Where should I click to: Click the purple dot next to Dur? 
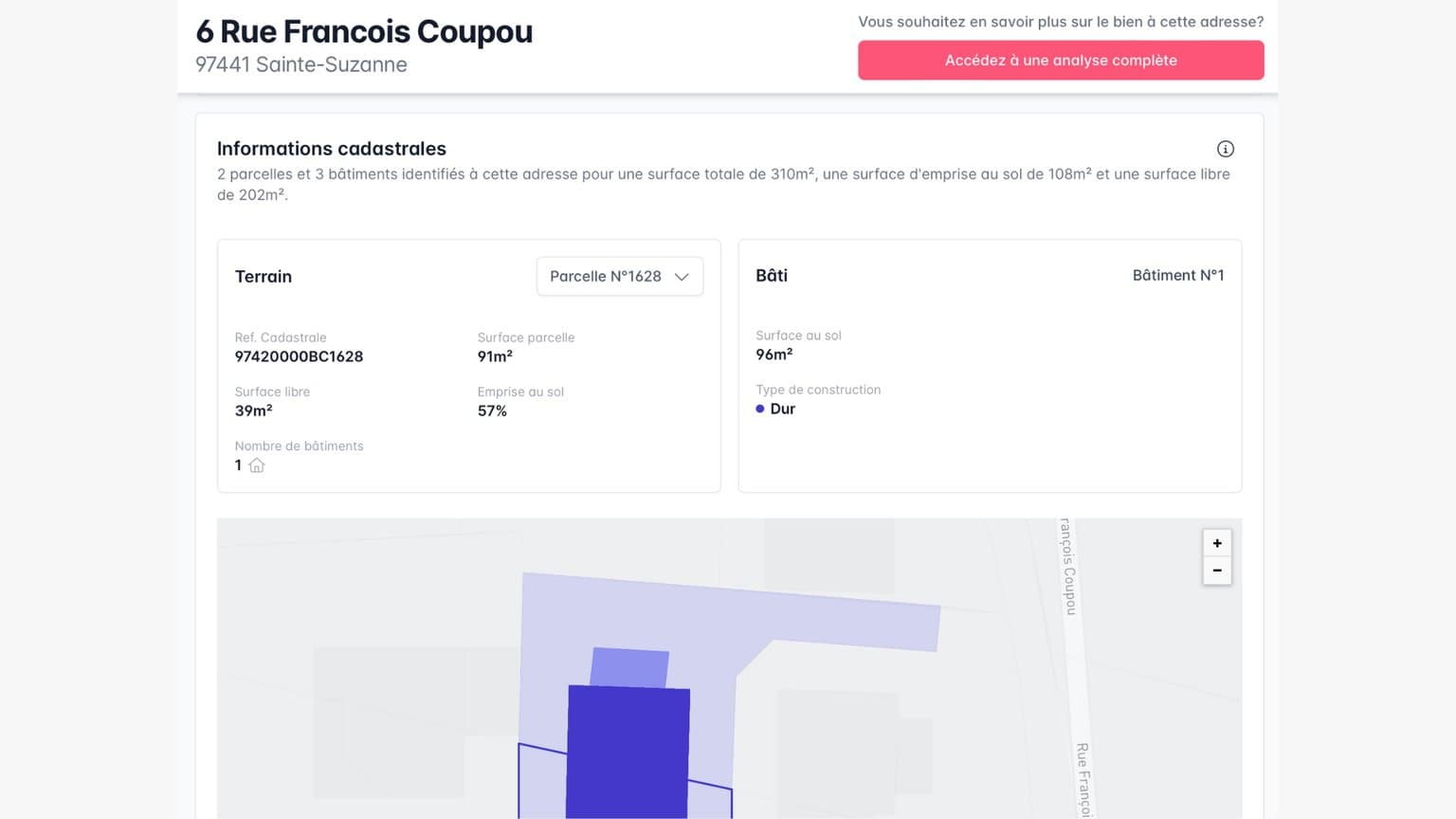point(759,408)
